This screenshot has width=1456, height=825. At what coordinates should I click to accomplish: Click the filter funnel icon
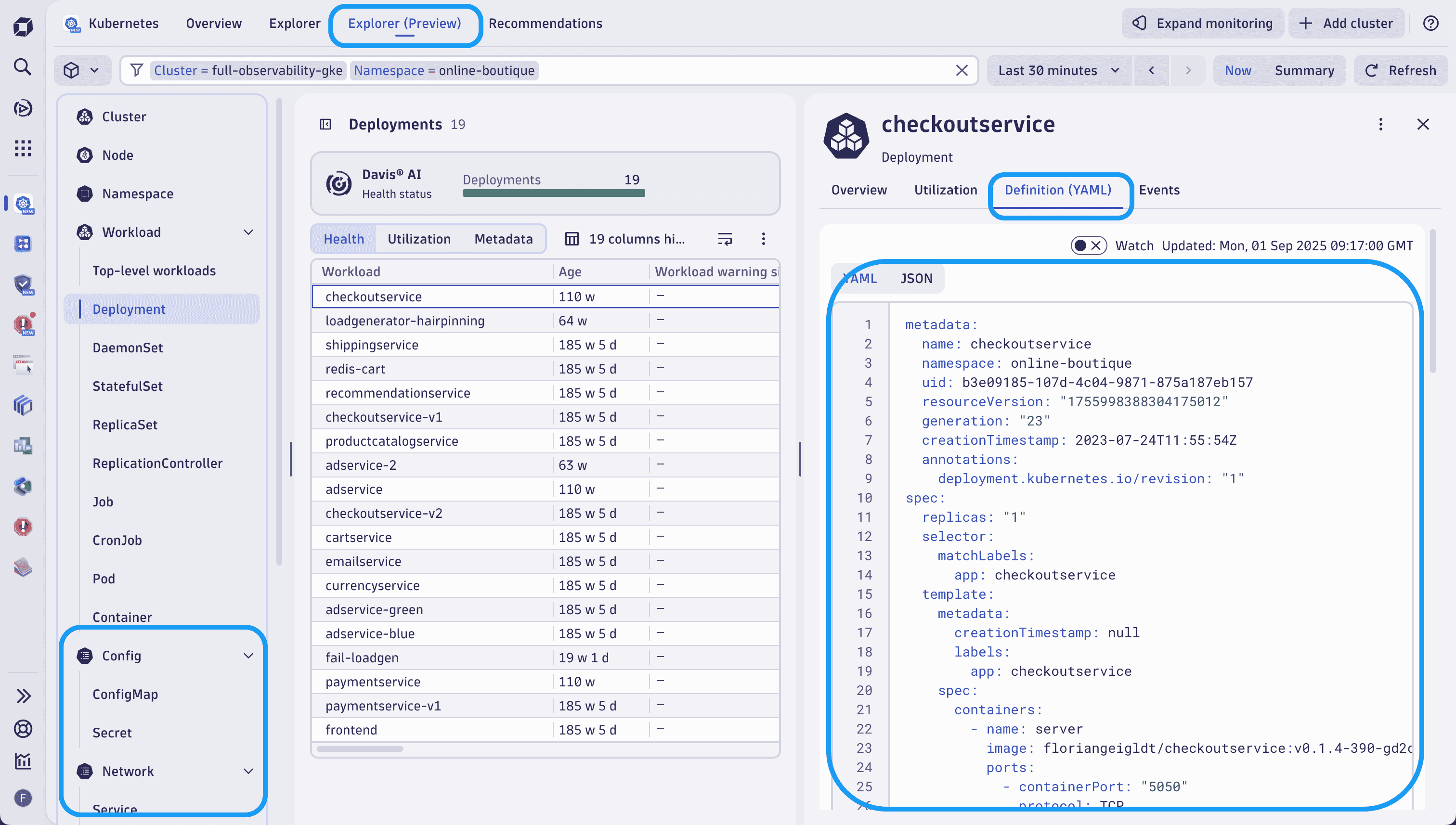(136, 70)
